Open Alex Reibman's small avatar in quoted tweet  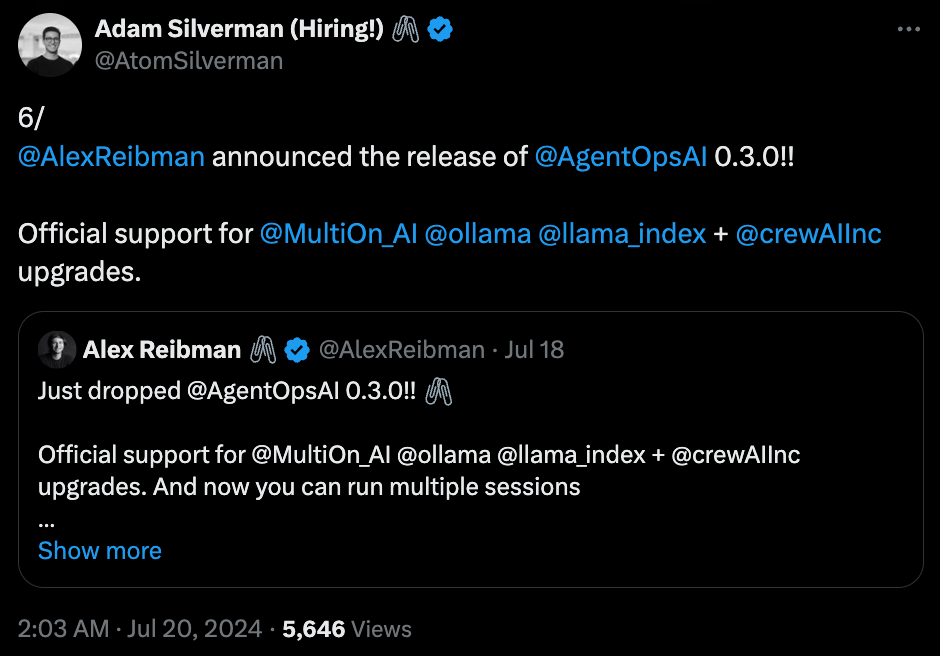point(57,350)
